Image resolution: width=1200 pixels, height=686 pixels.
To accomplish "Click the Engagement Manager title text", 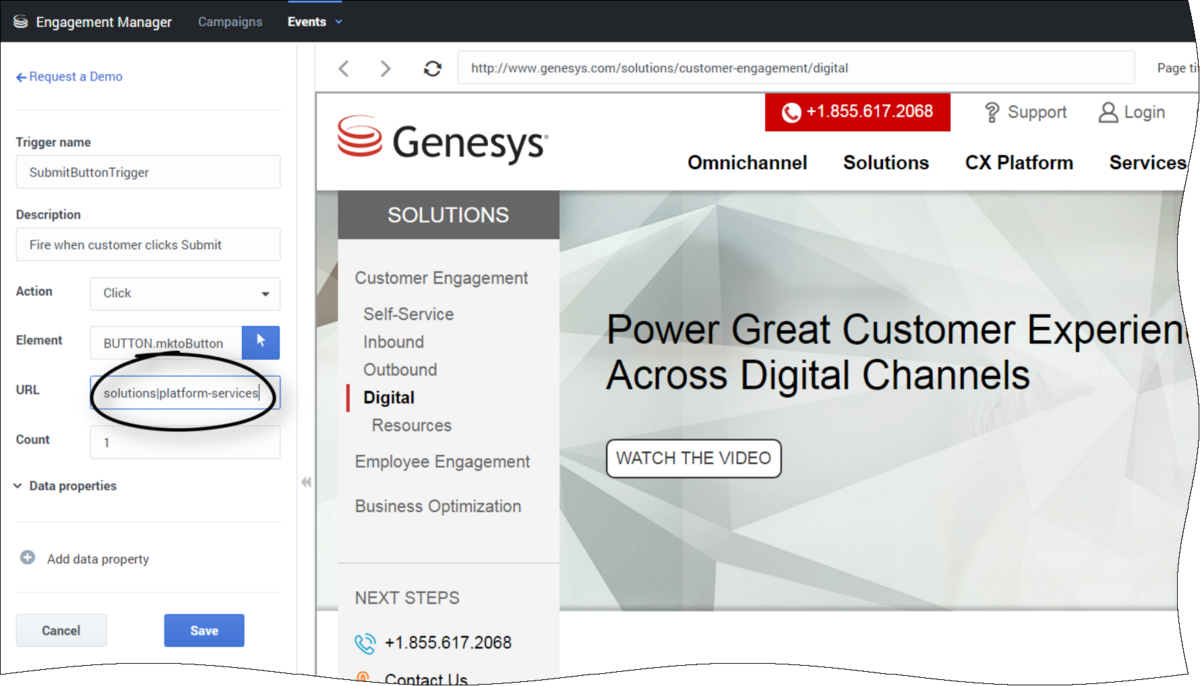I will (104, 22).
